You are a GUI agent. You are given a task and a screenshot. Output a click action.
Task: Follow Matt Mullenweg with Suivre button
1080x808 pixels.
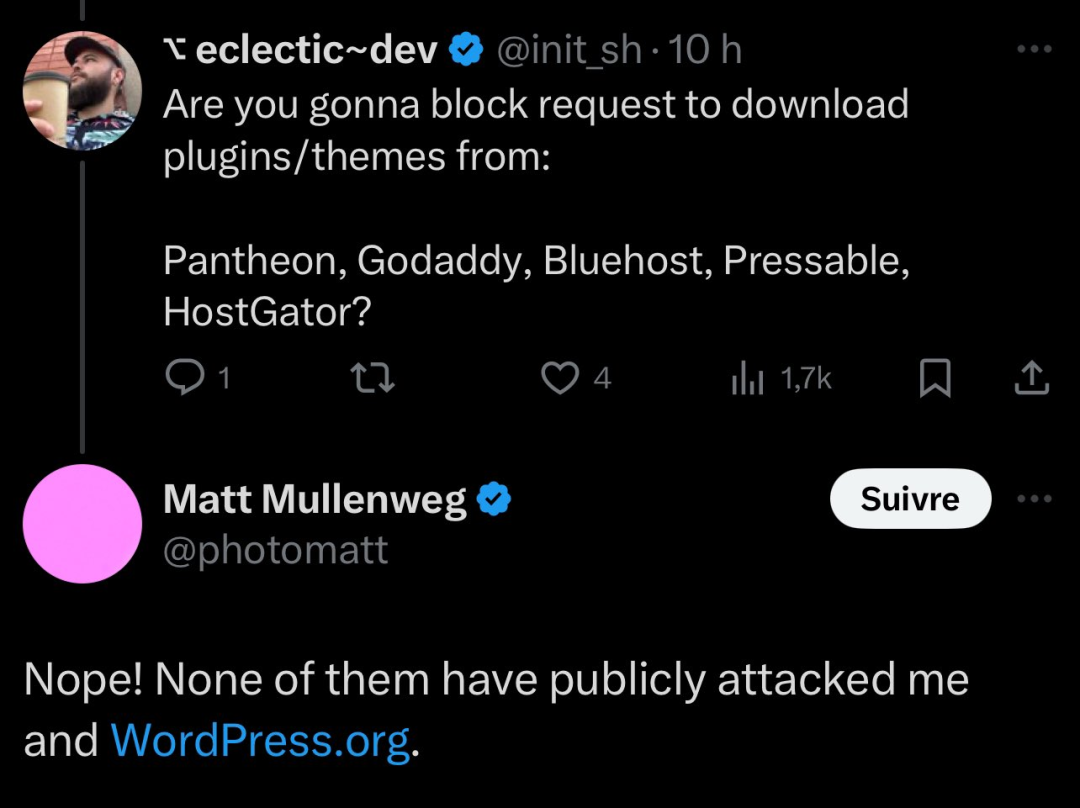click(x=910, y=498)
